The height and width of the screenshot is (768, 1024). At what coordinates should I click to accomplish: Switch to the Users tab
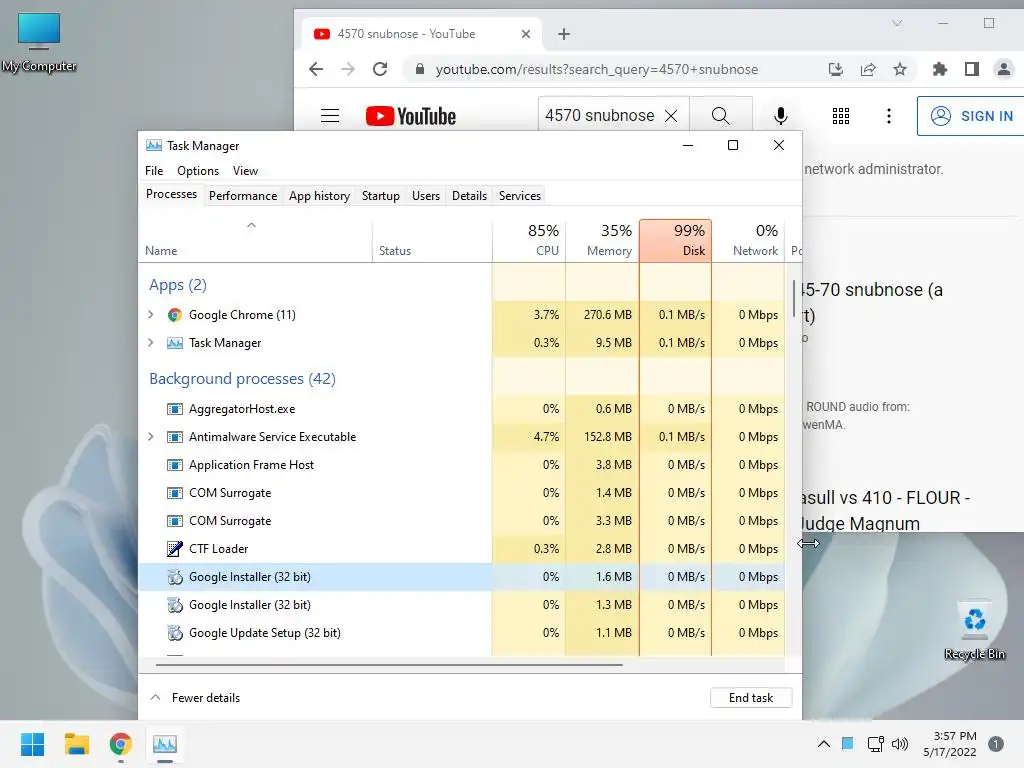426,196
